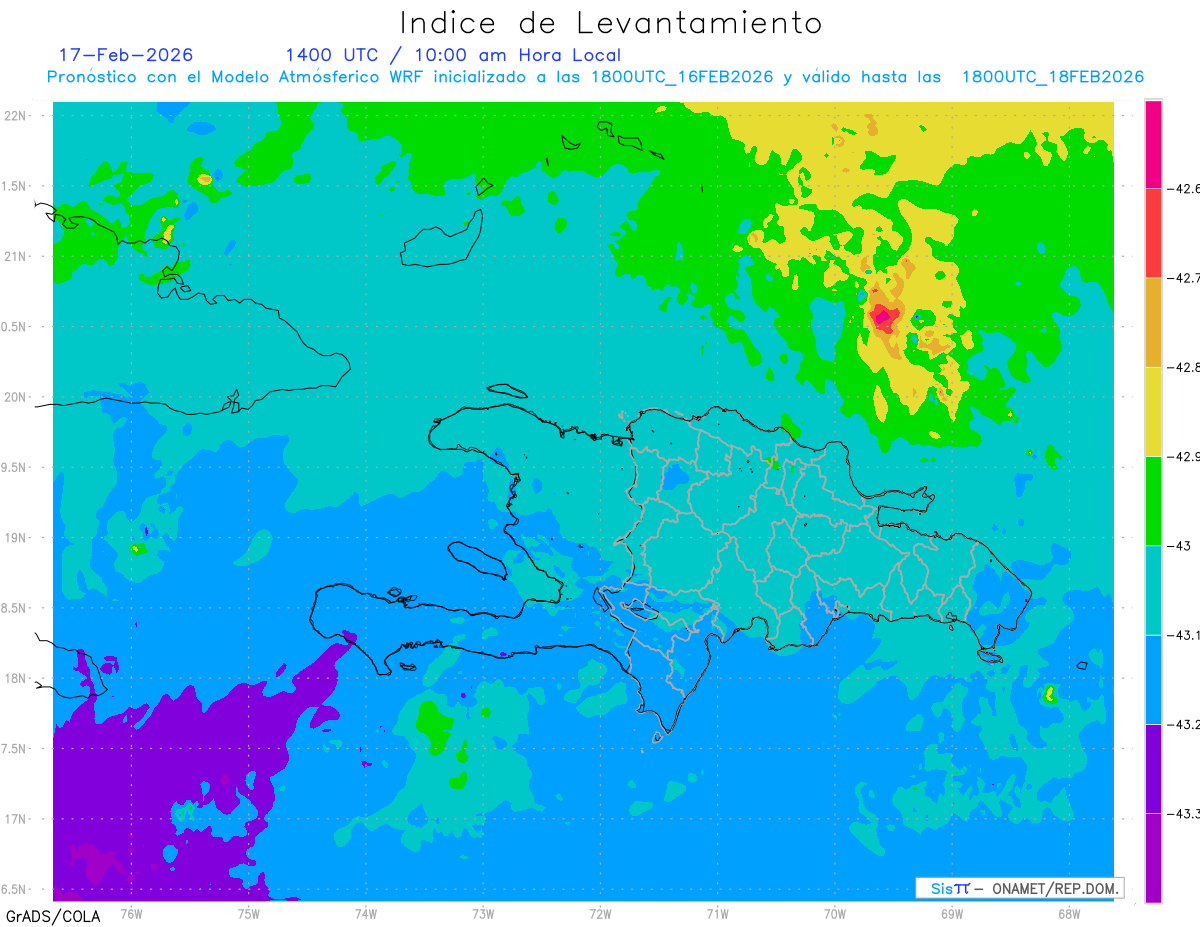The height and width of the screenshot is (927, 1200).
Task: Pick the light blue colorbar segment
Action: click(x=1153, y=679)
